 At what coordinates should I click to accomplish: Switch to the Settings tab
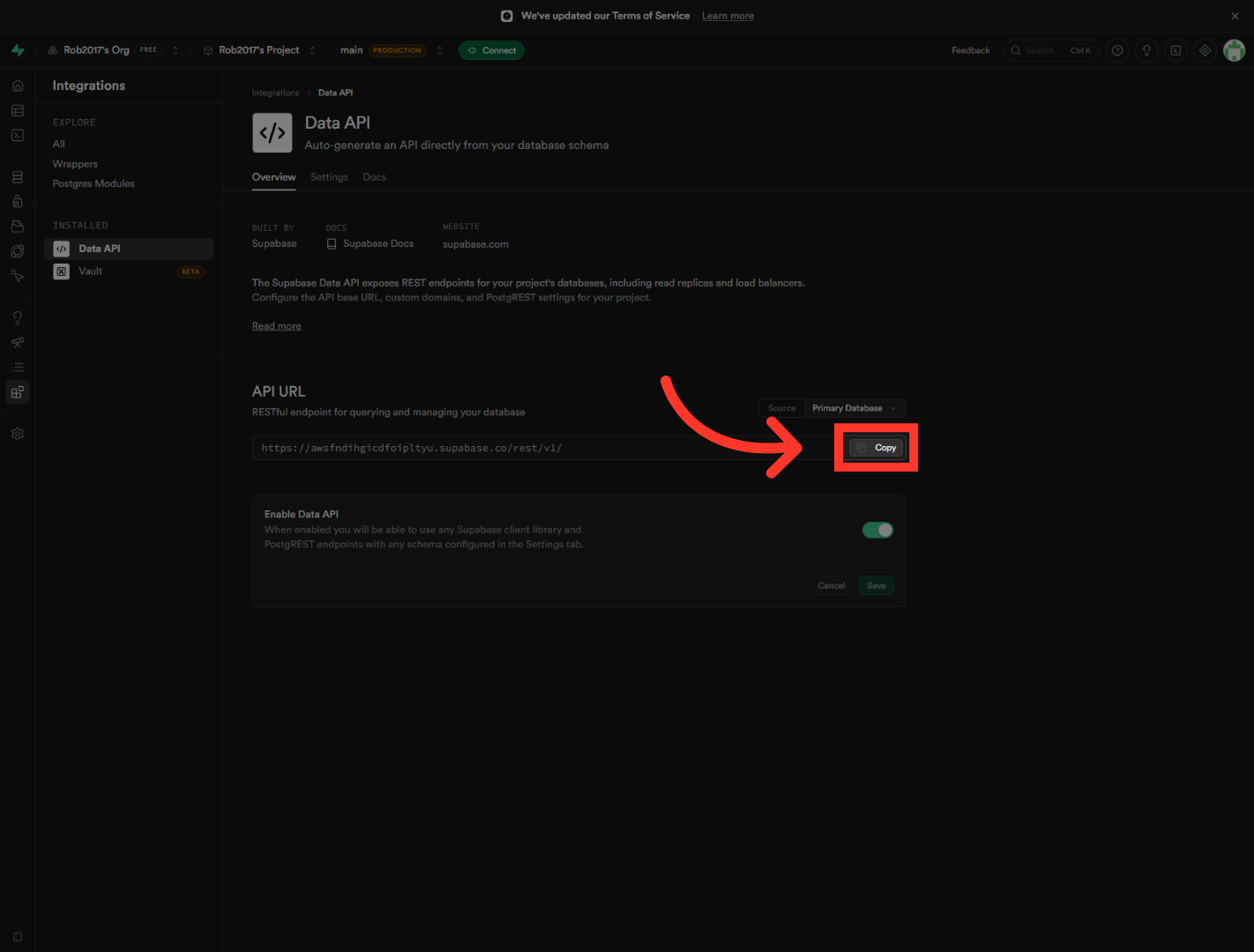click(x=329, y=177)
